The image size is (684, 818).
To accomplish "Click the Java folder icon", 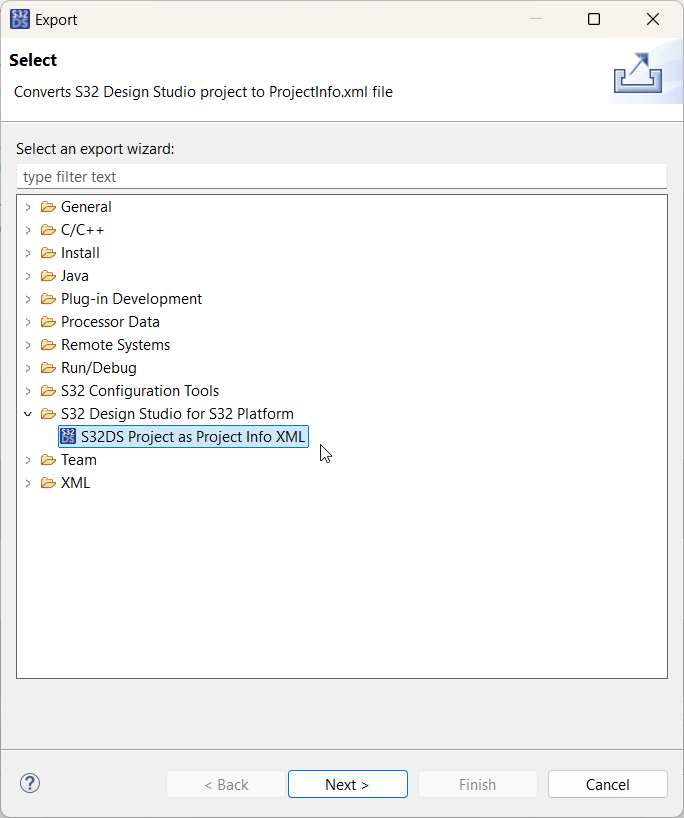I will click(x=48, y=276).
